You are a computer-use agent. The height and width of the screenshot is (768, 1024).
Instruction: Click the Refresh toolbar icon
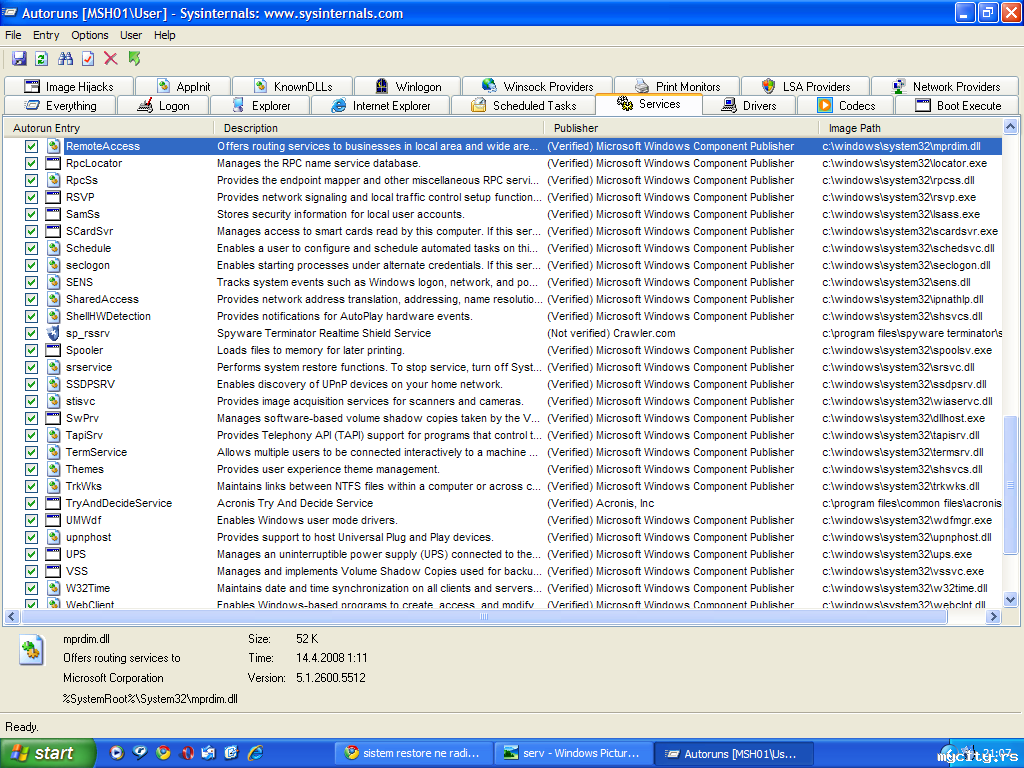[x=42, y=59]
